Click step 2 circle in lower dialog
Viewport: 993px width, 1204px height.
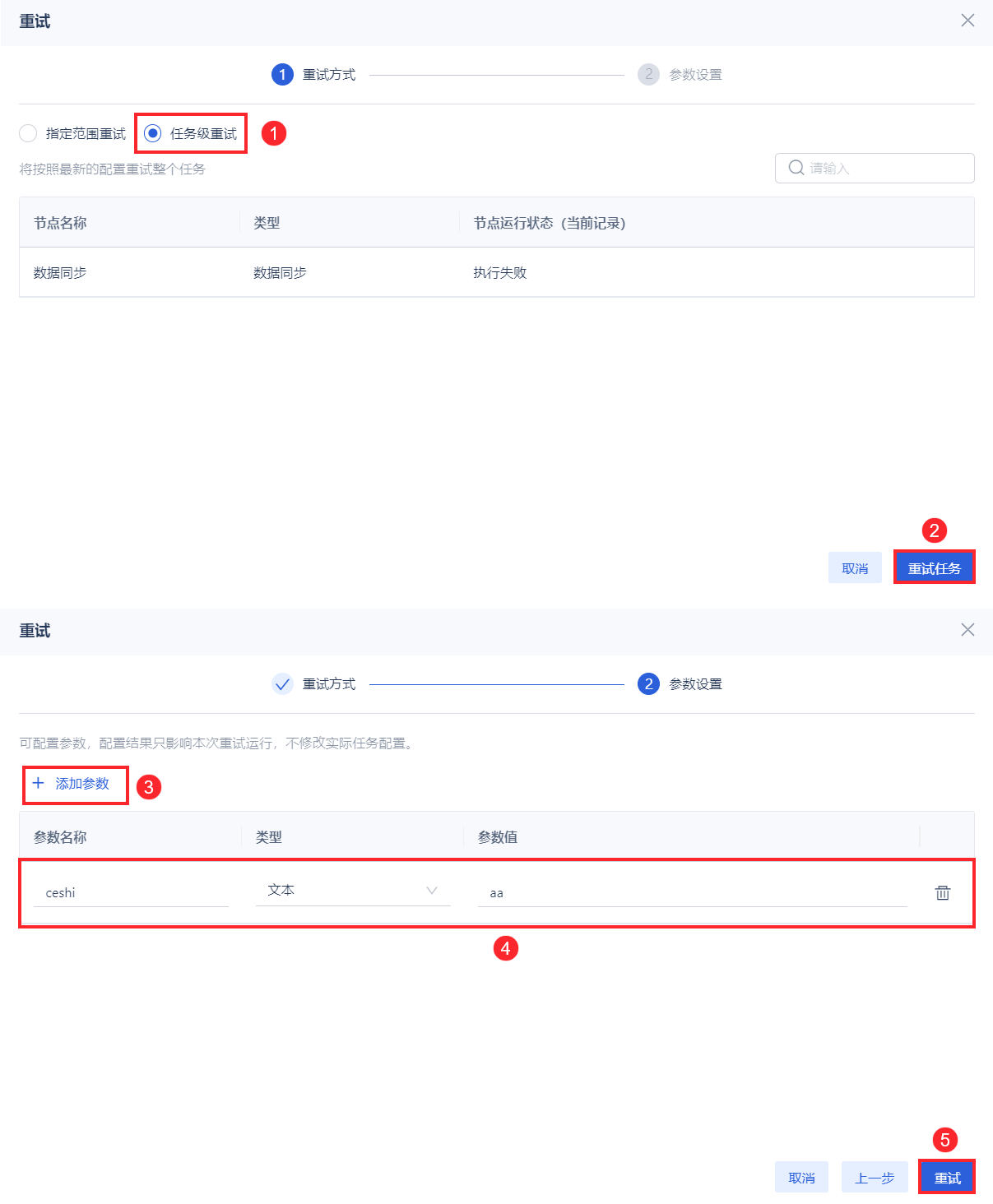[x=648, y=683]
